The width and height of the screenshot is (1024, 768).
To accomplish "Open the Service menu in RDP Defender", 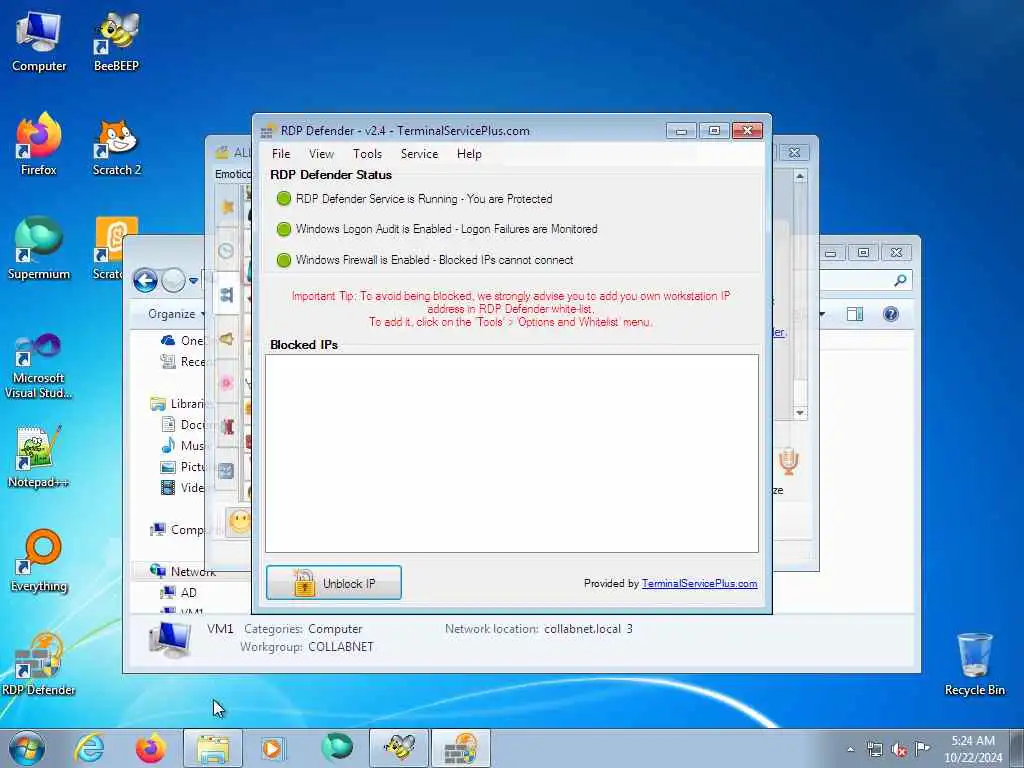I will point(419,153).
